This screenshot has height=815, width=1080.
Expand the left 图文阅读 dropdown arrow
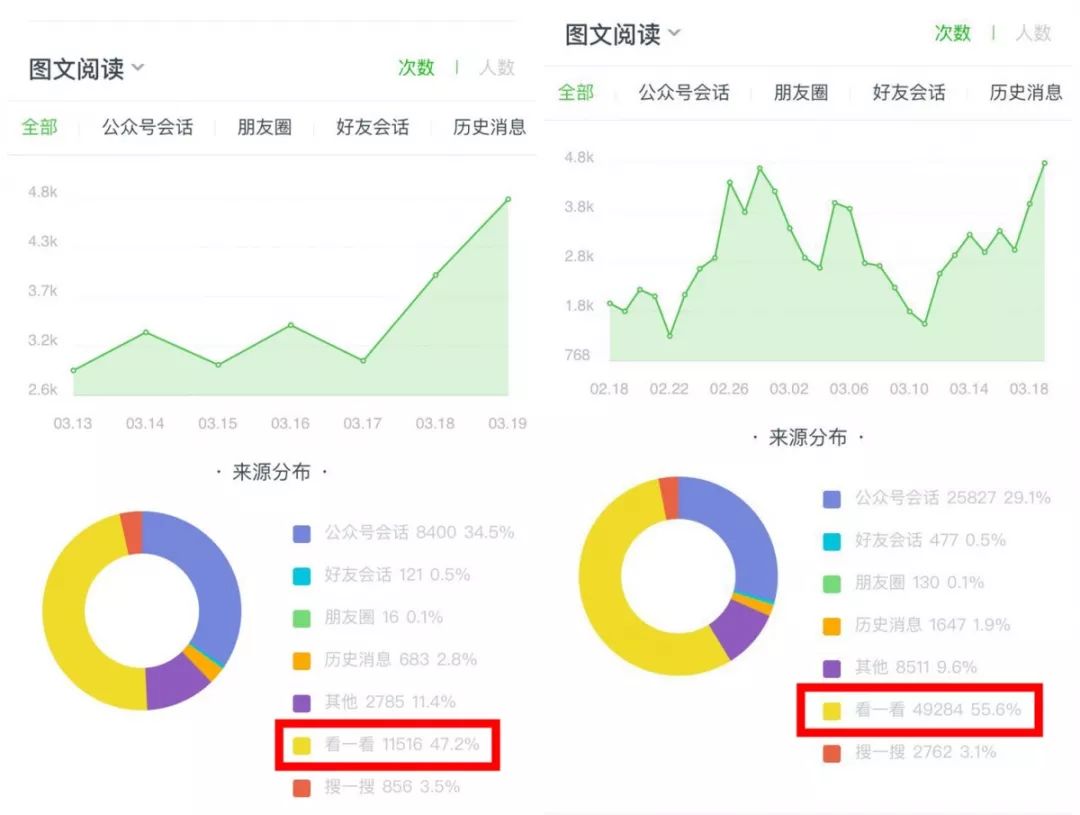click(138, 67)
